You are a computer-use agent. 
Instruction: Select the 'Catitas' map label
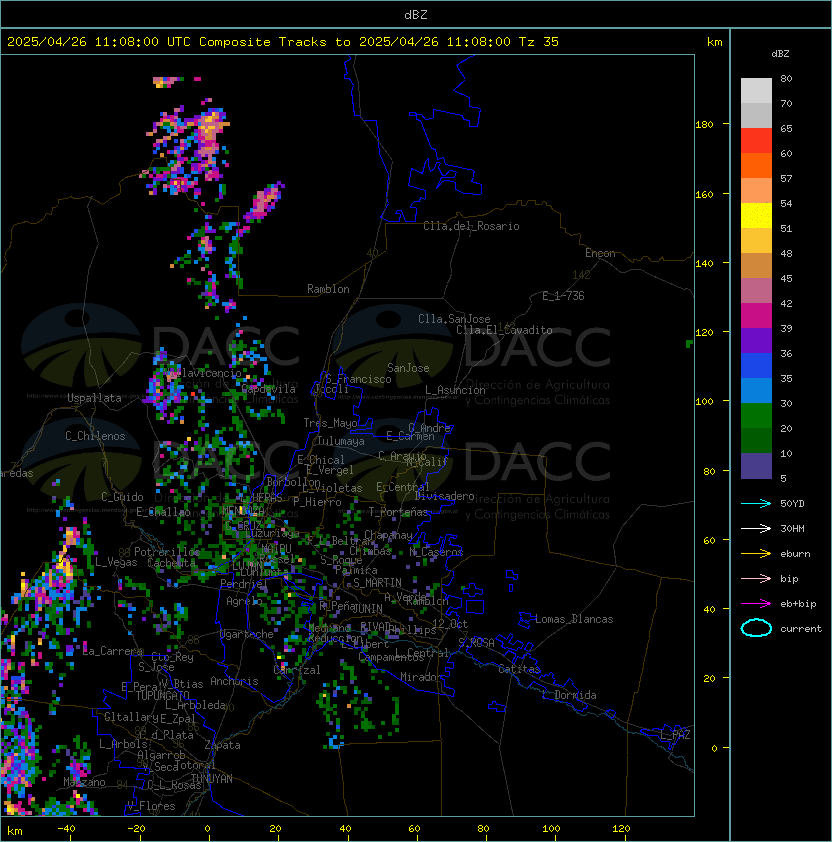(x=519, y=669)
